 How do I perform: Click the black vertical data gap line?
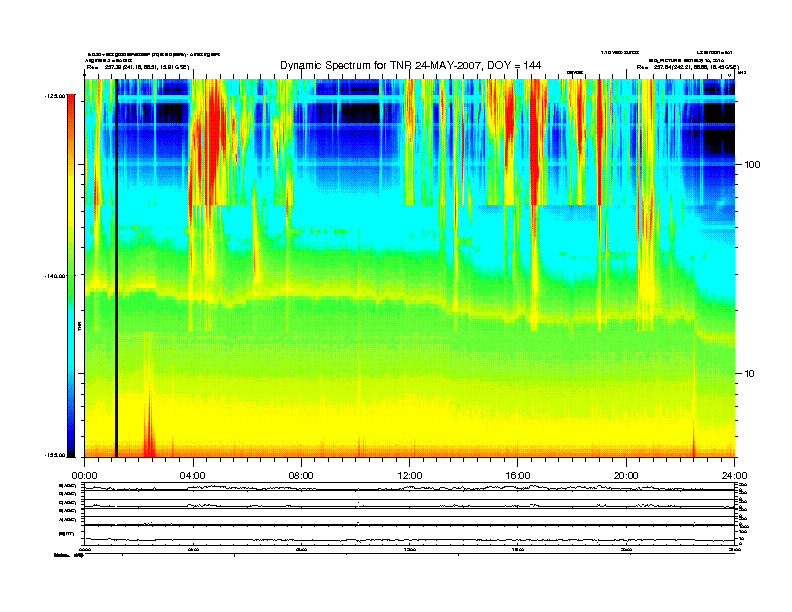tap(116, 268)
